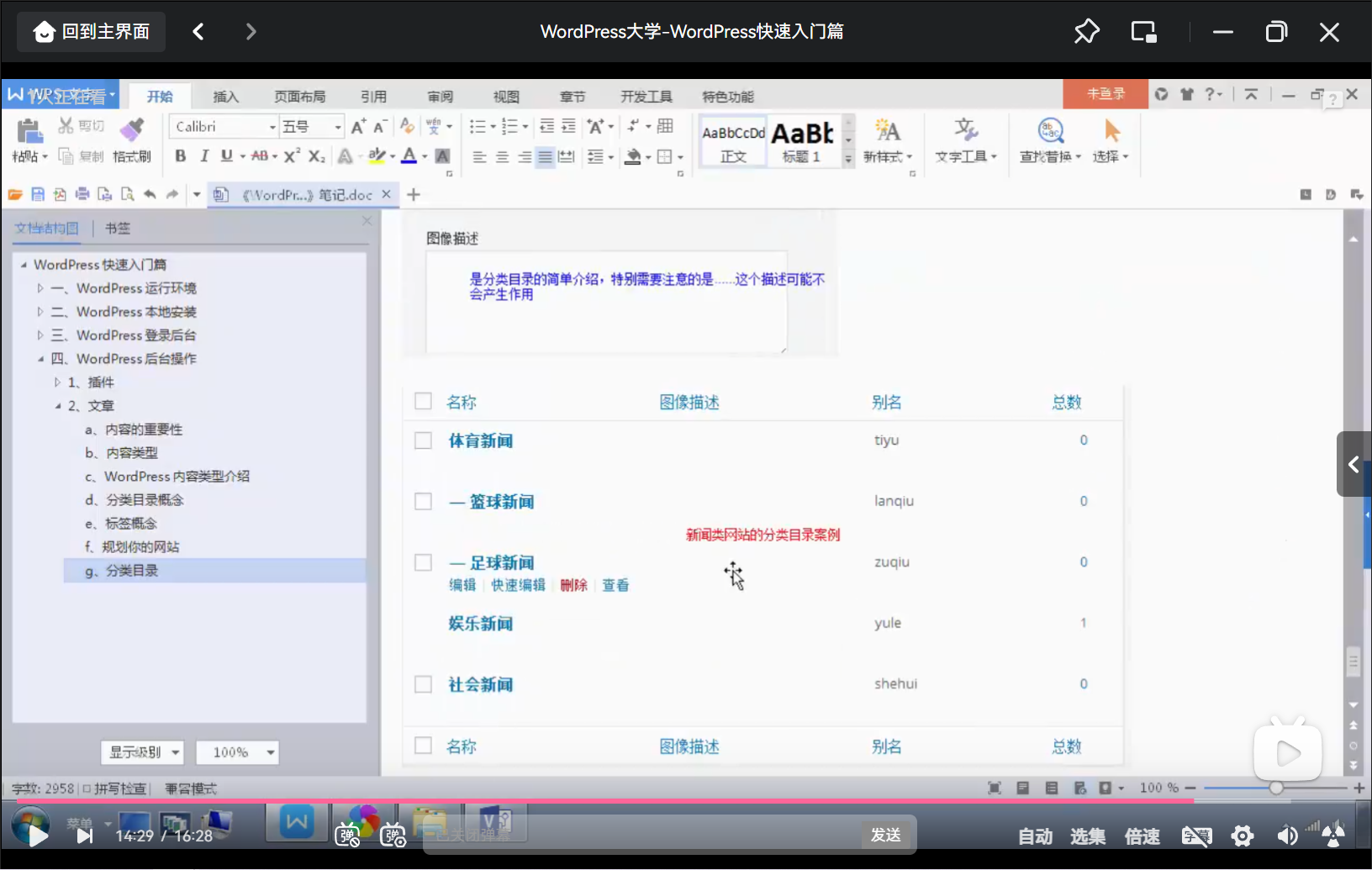
Task: Switch to the 审阅 ribbon tab
Action: point(440,97)
